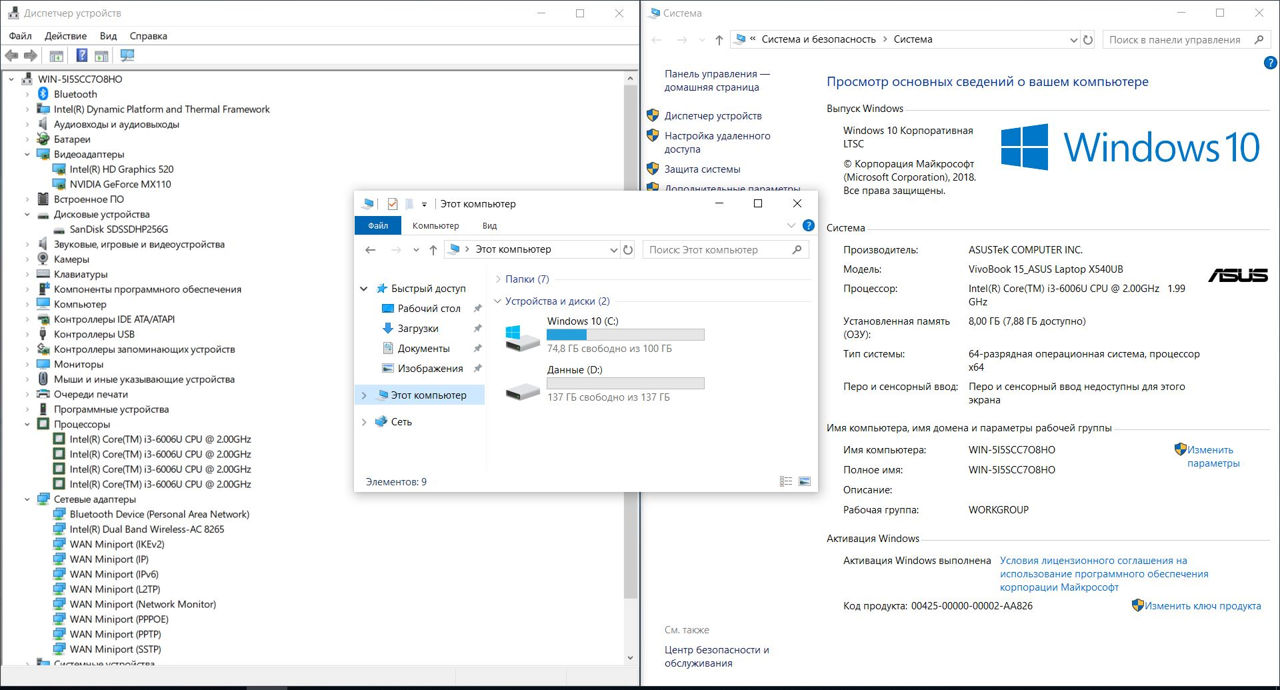1280x690 pixels.
Task: Click the Bluetooth category icon in Device Manager
Action: click(43, 94)
